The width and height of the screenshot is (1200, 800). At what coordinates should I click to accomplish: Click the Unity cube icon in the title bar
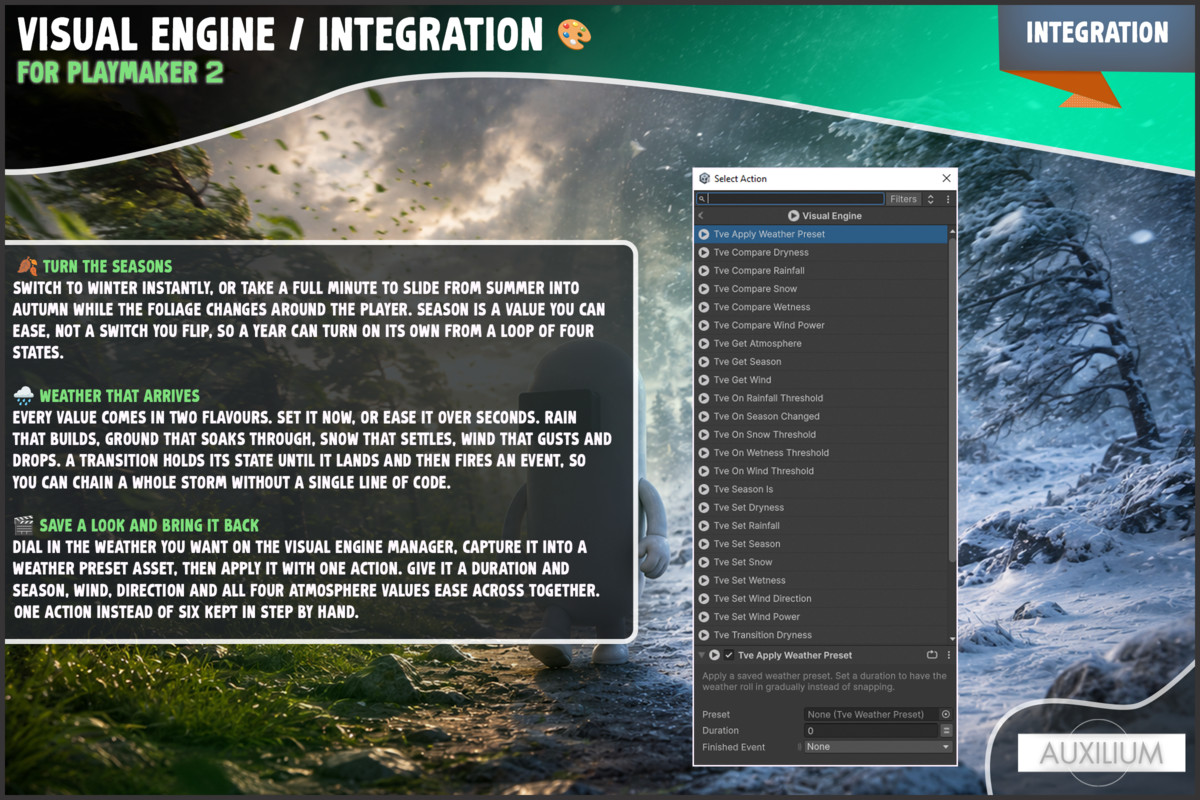tap(704, 178)
